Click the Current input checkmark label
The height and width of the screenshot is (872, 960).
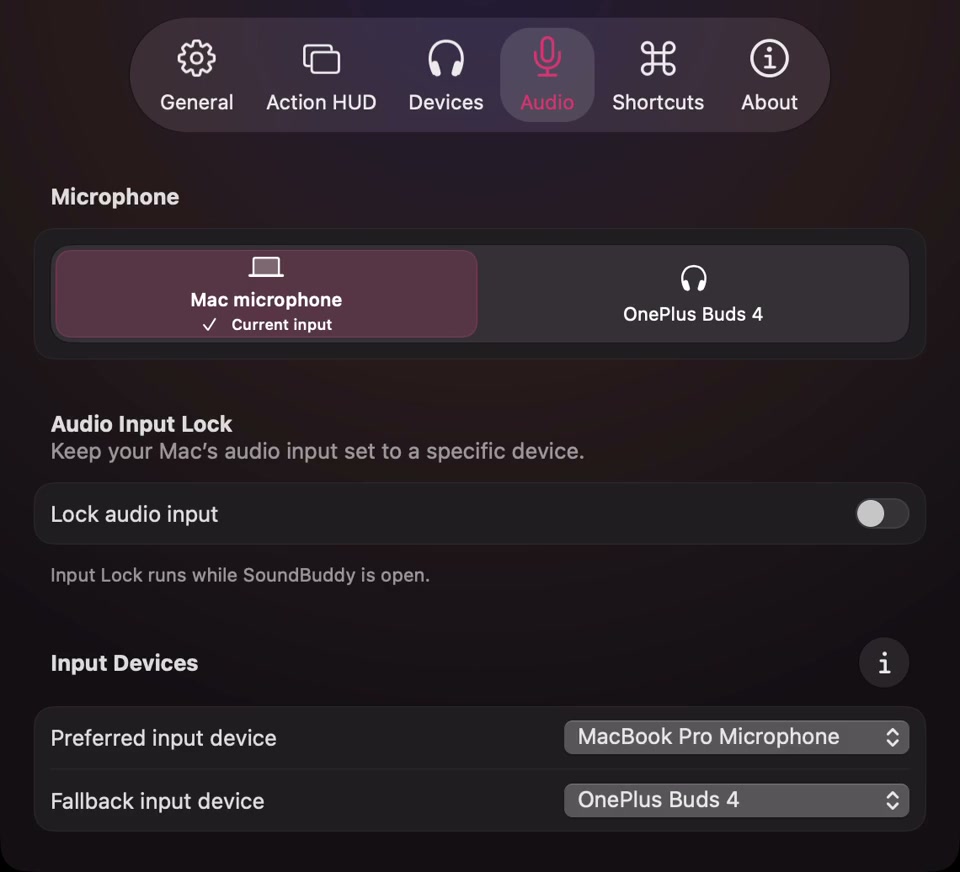(x=267, y=325)
